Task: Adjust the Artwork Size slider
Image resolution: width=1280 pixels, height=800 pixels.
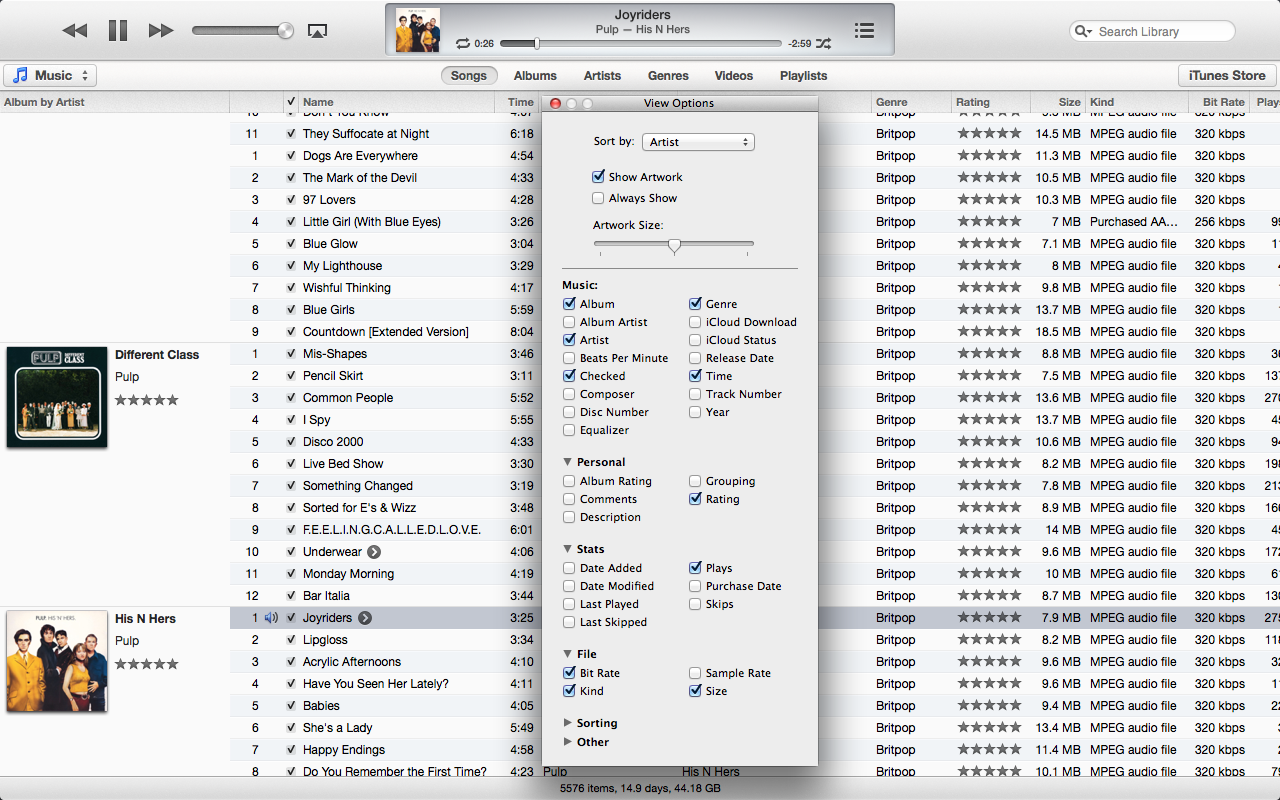Action: [x=674, y=245]
